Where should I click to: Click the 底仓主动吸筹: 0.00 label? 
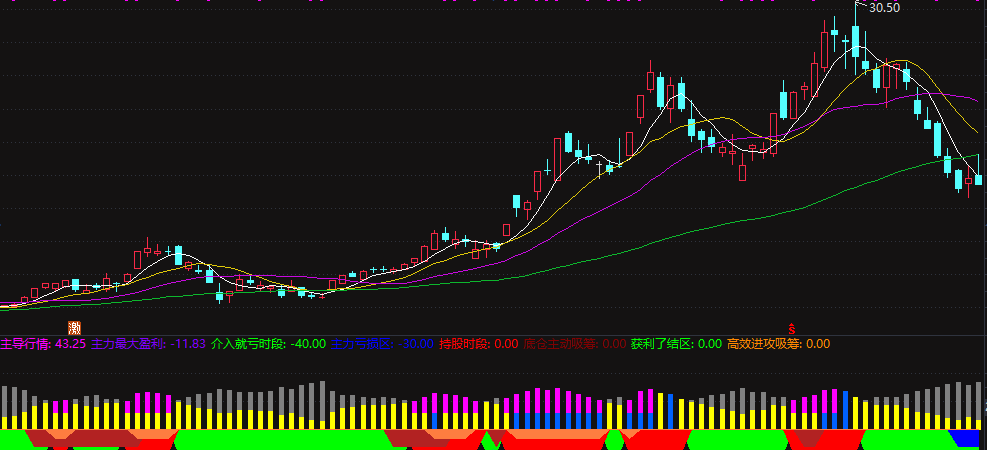[575, 344]
